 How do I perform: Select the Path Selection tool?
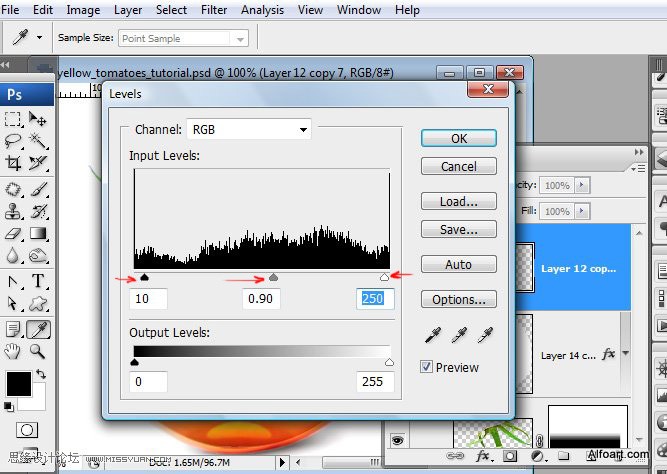point(13,303)
